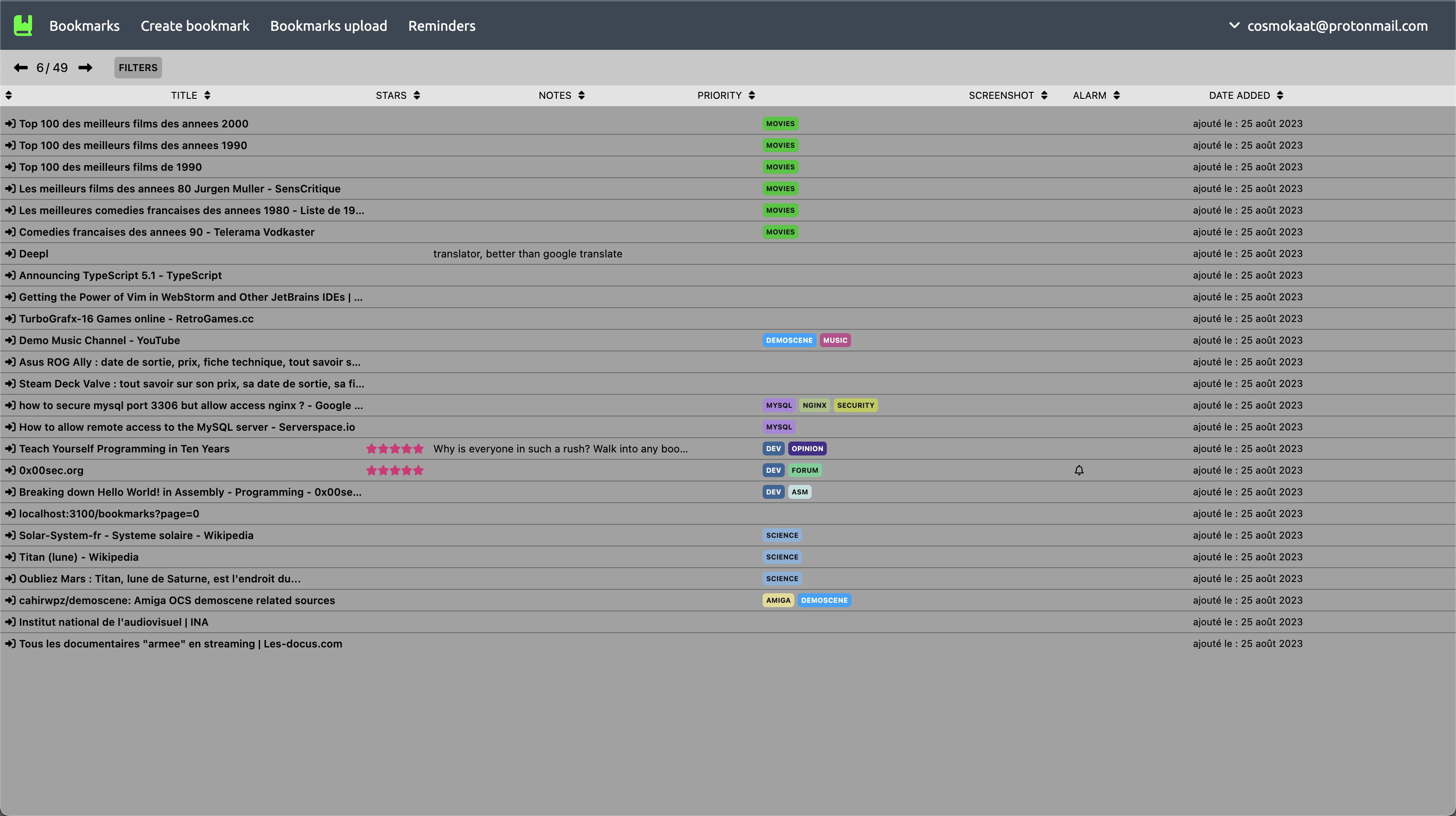The height and width of the screenshot is (816, 1456).
Task: Go to previous page arrow
Action: [21, 68]
